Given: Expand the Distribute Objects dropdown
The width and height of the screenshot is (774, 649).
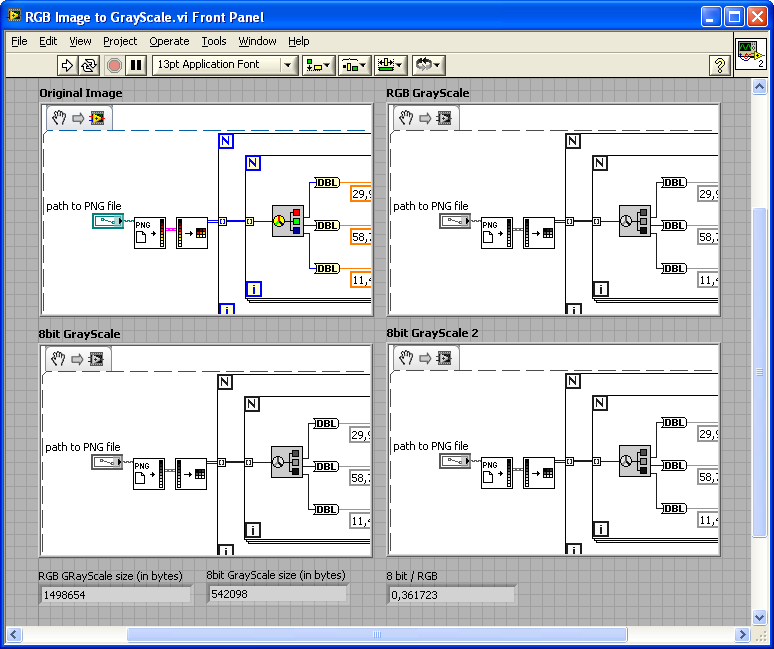Looking at the screenshot, I should 355,65.
